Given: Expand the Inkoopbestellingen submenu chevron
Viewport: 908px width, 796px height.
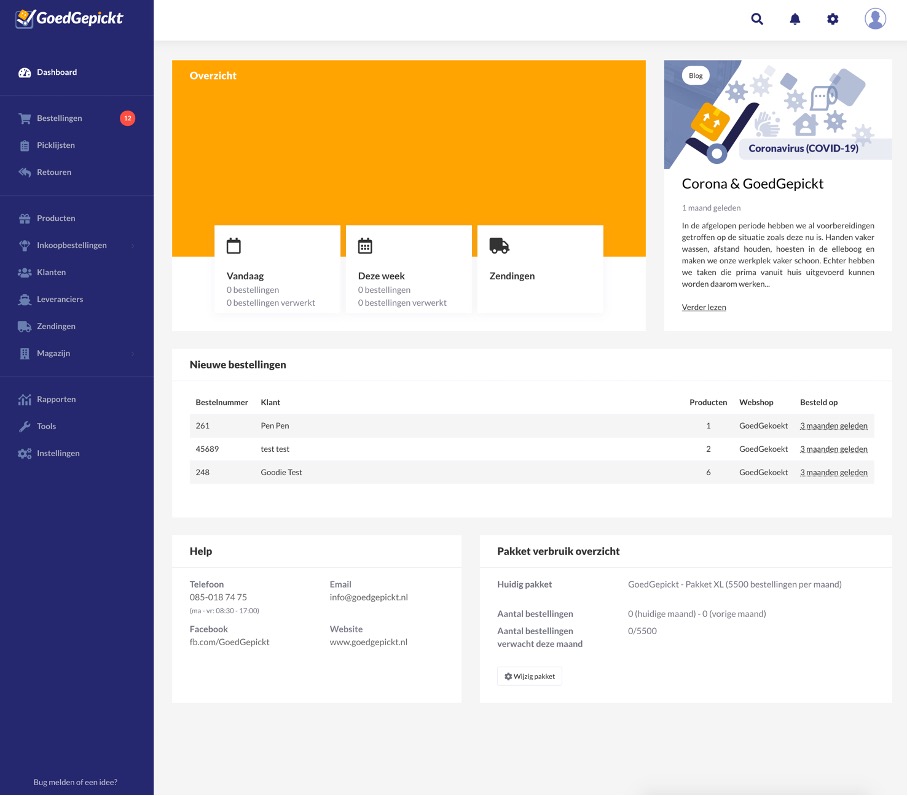Looking at the screenshot, I should pos(133,245).
